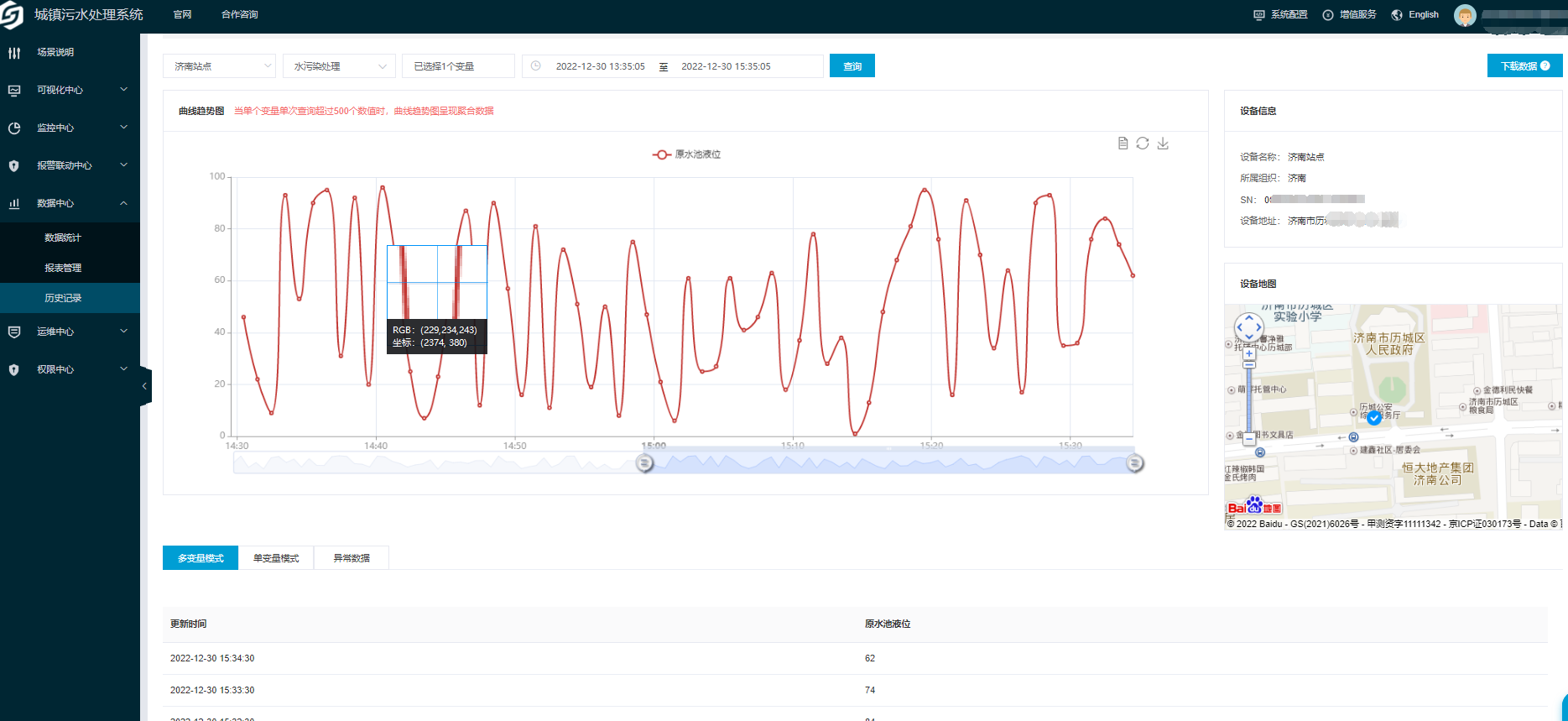Click the start datetime field
The width and height of the screenshot is (1568, 721).
(x=600, y=66)
